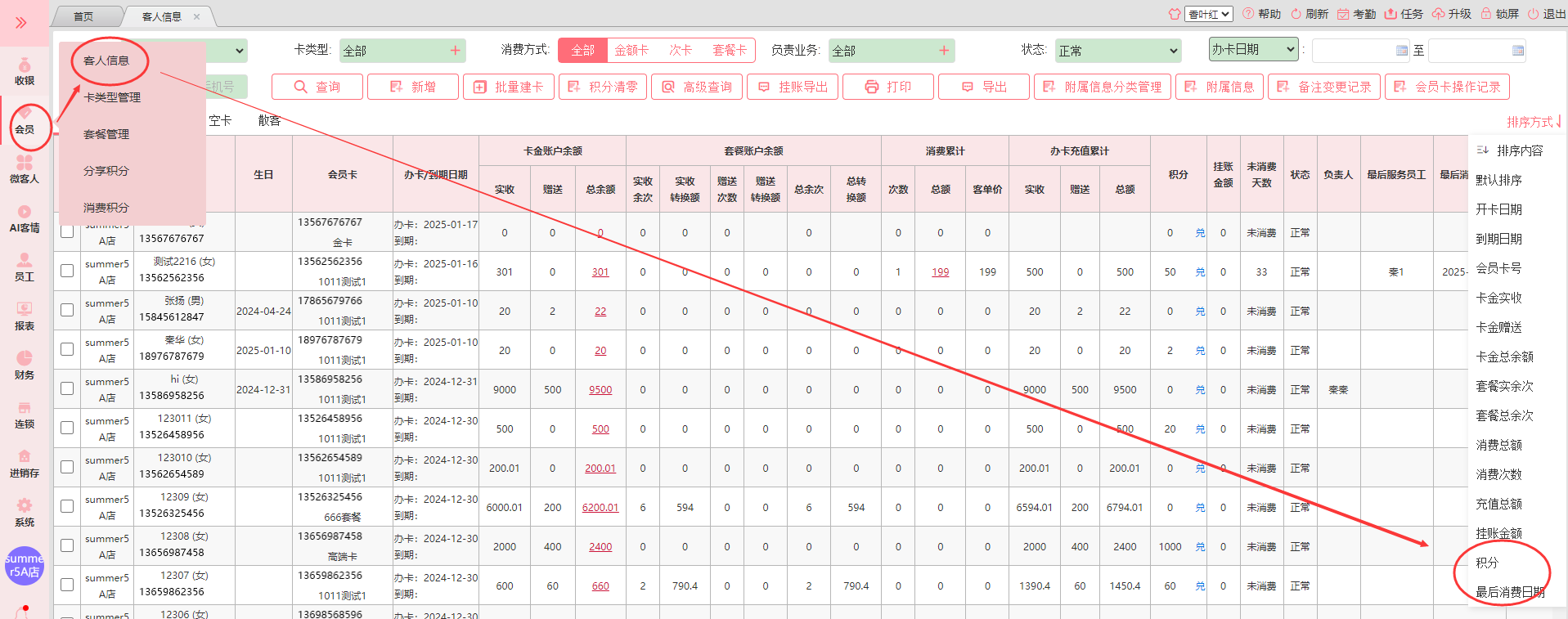Select 分享积分 in member submenu
Screen dimensions: 1568x619
[106, 171]
